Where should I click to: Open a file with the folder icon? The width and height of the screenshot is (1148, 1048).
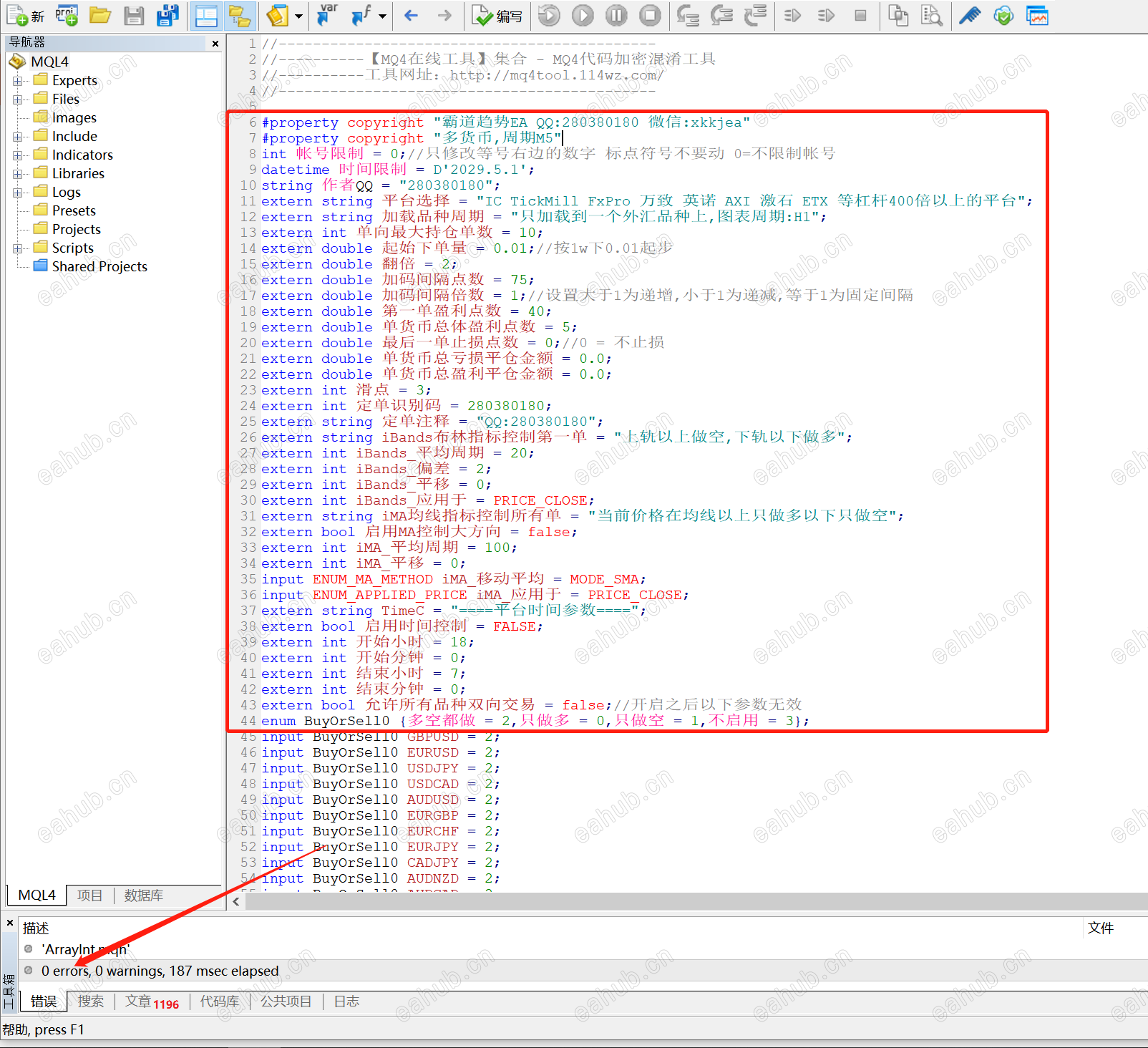100,16
